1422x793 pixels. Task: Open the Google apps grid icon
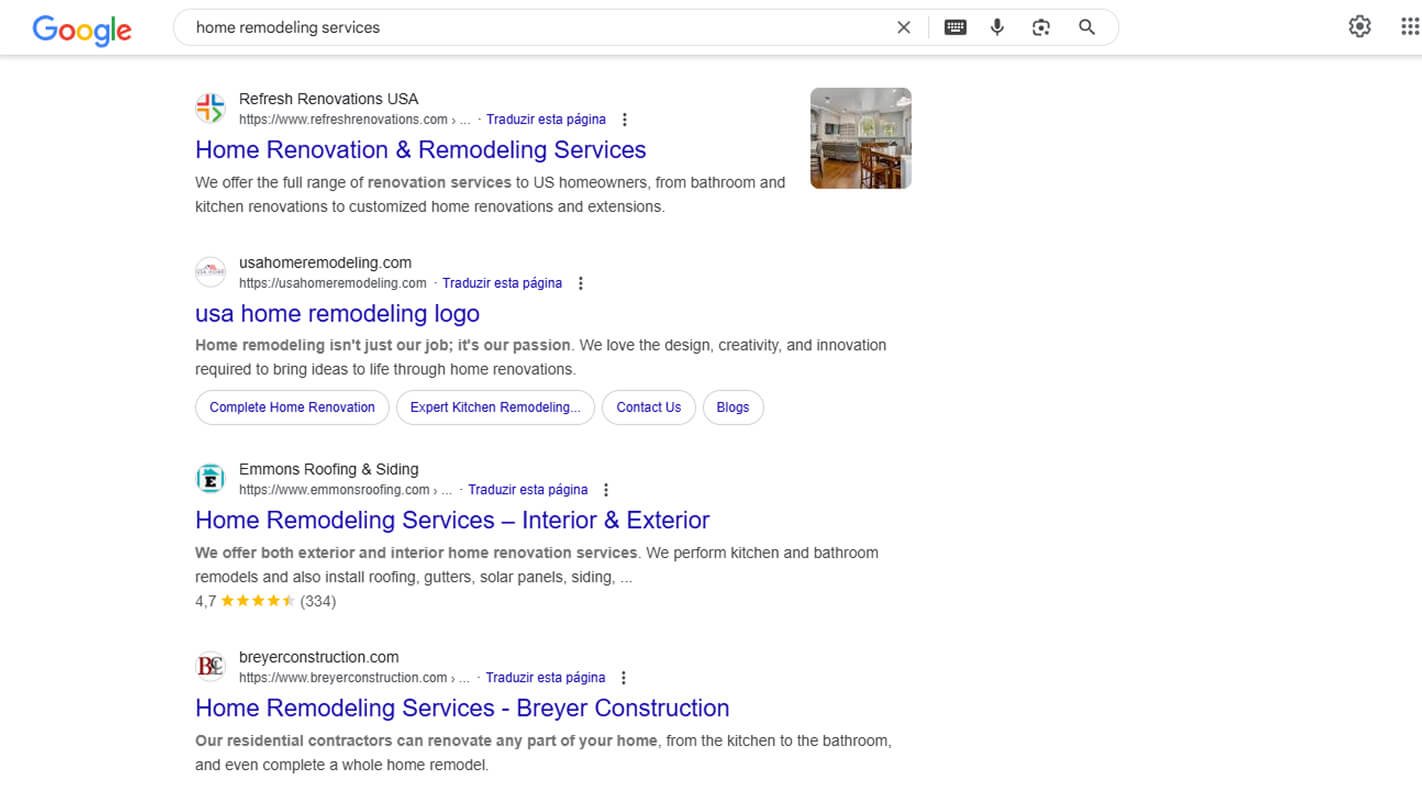1410,27
